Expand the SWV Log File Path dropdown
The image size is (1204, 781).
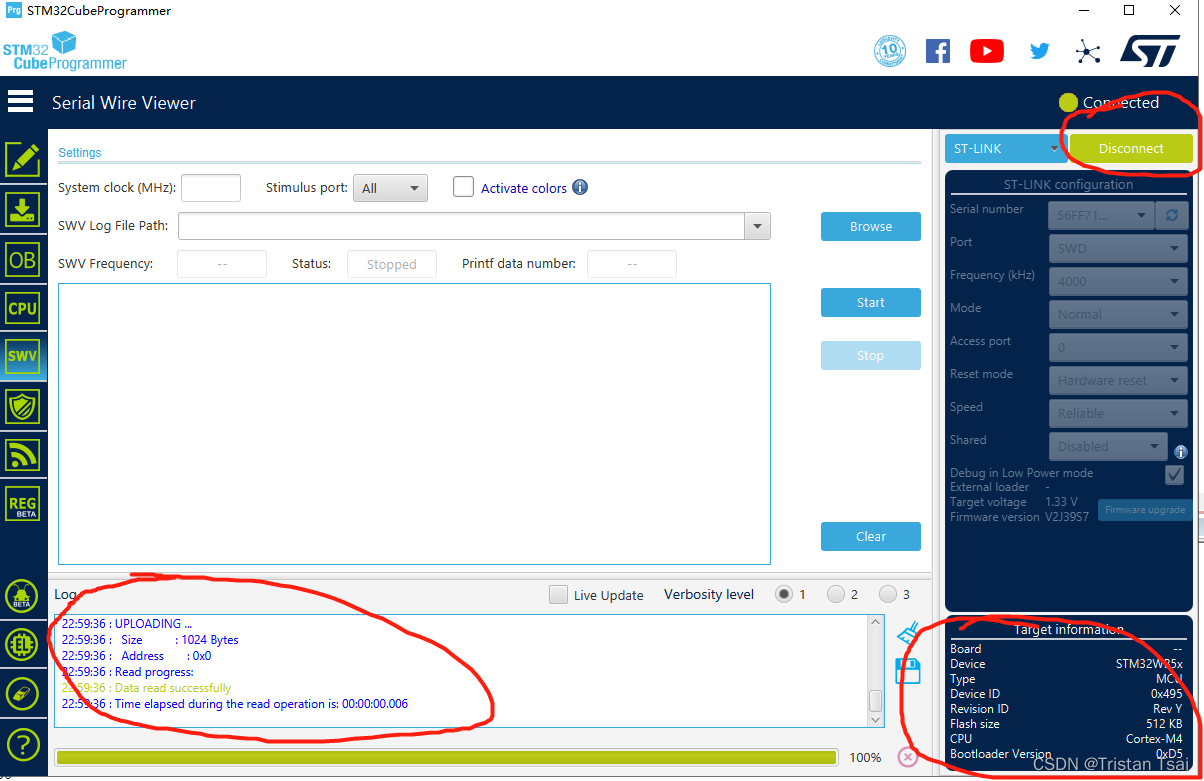[x=758, y=226]
